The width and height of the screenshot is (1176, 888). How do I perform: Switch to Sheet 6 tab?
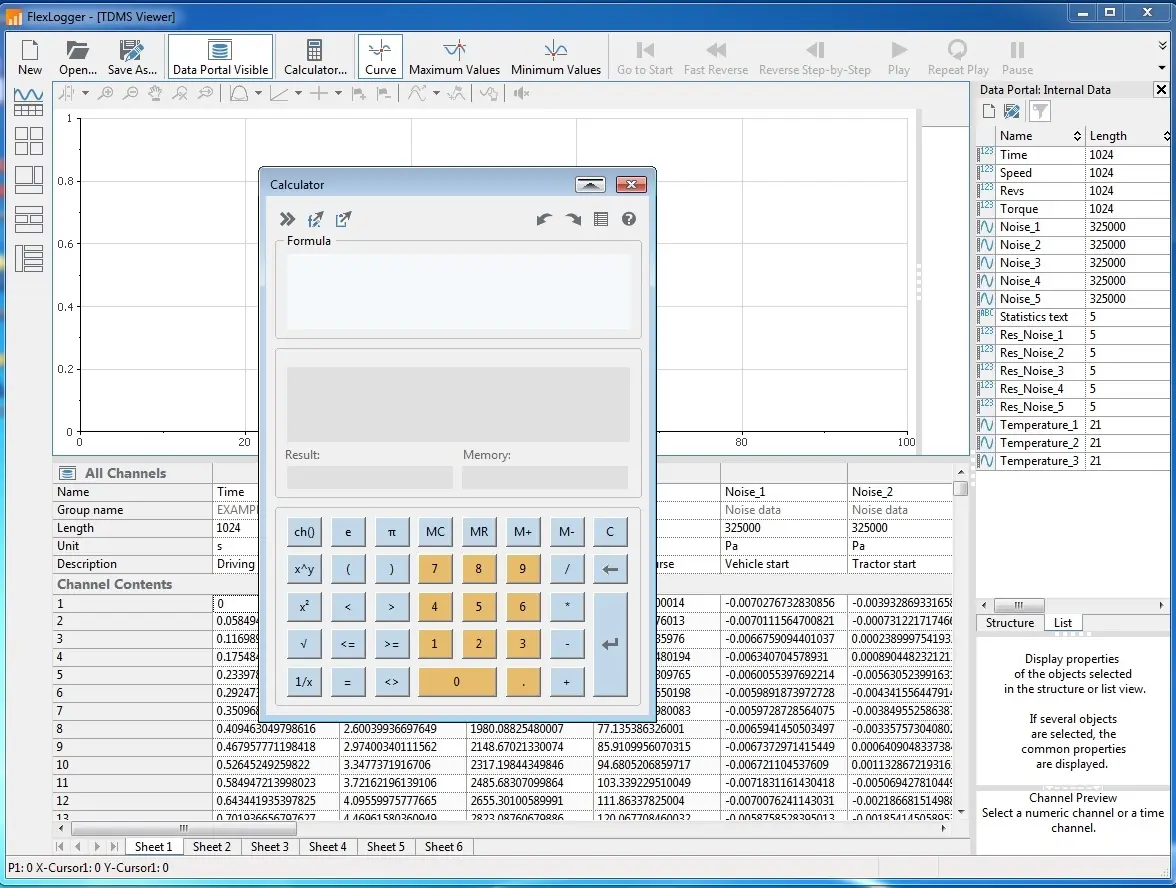pos(443,847)
